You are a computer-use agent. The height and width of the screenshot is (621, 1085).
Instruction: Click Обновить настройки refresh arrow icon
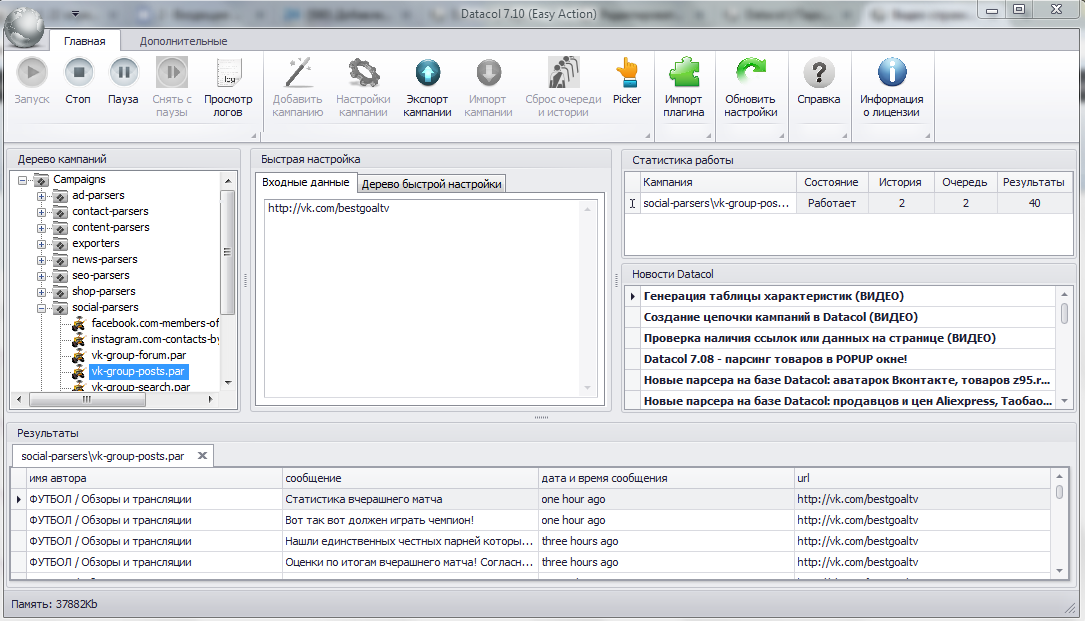pos(751,73)
